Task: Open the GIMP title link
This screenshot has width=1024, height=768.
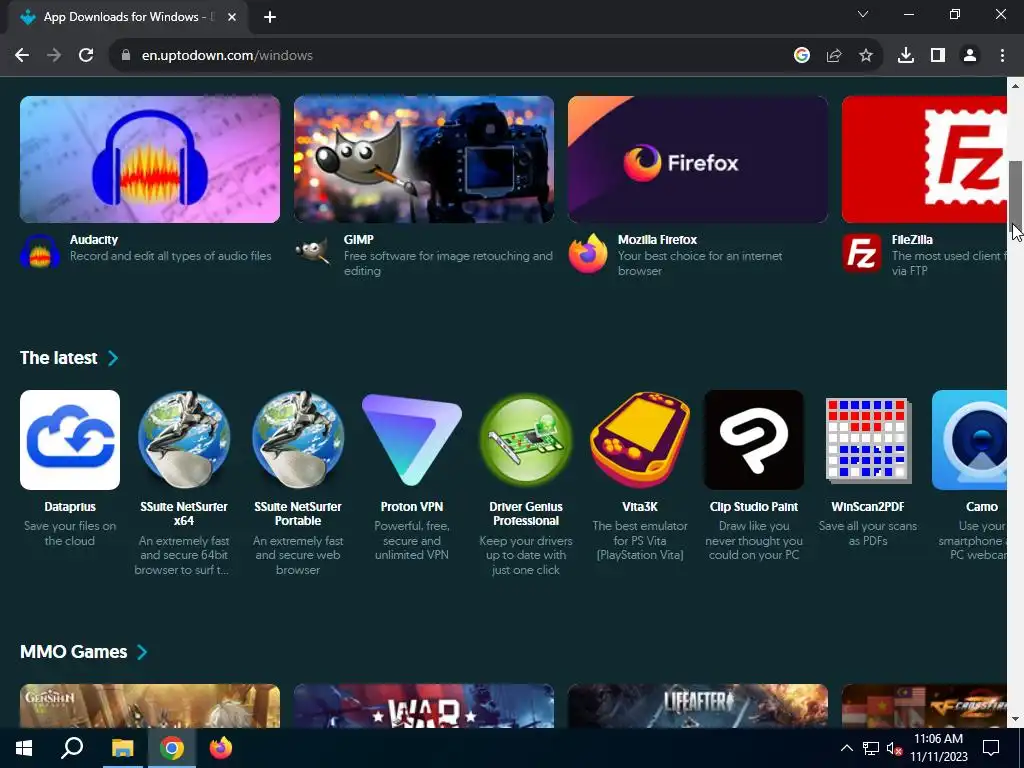Action: (x=359, y=240)
